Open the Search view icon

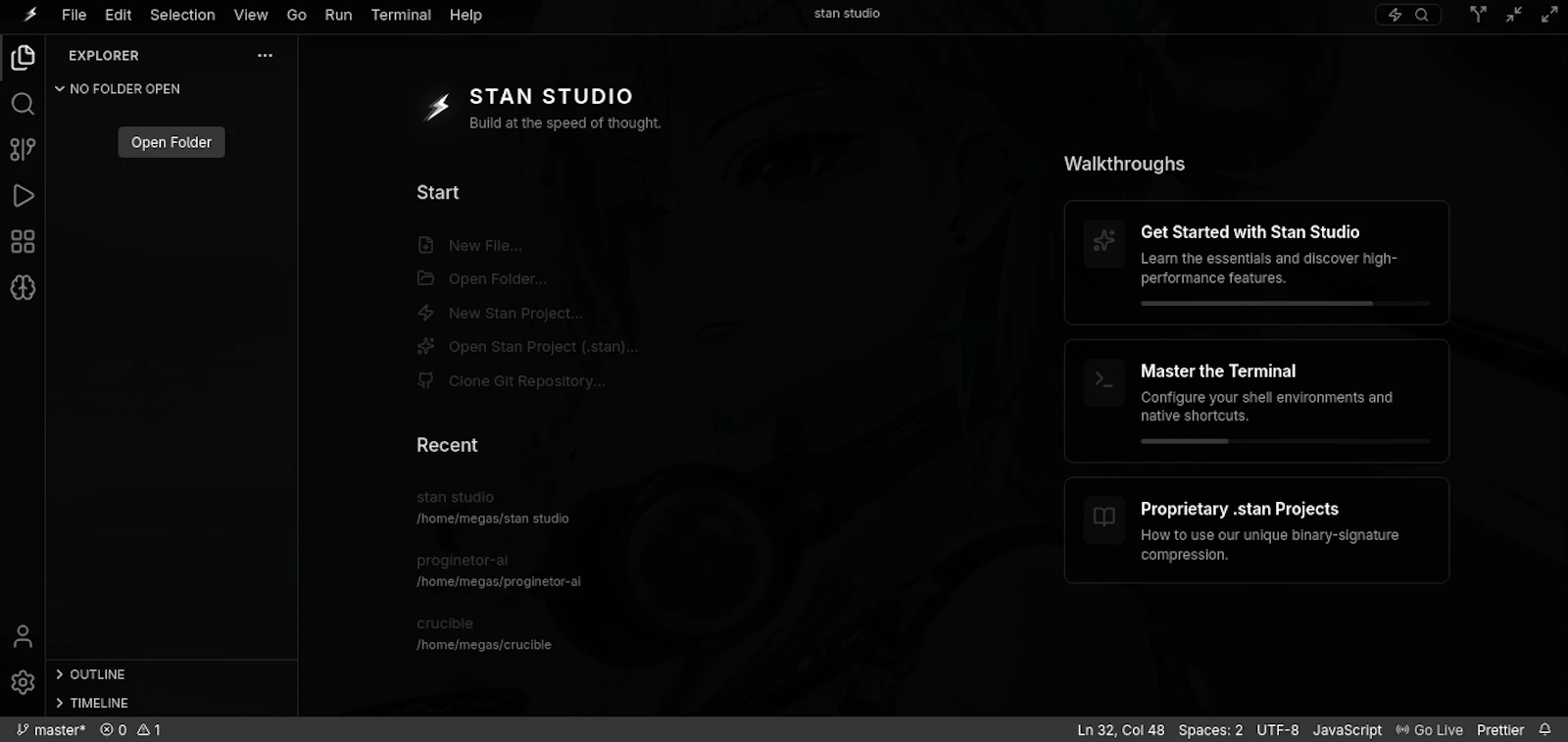pos(23,104)
